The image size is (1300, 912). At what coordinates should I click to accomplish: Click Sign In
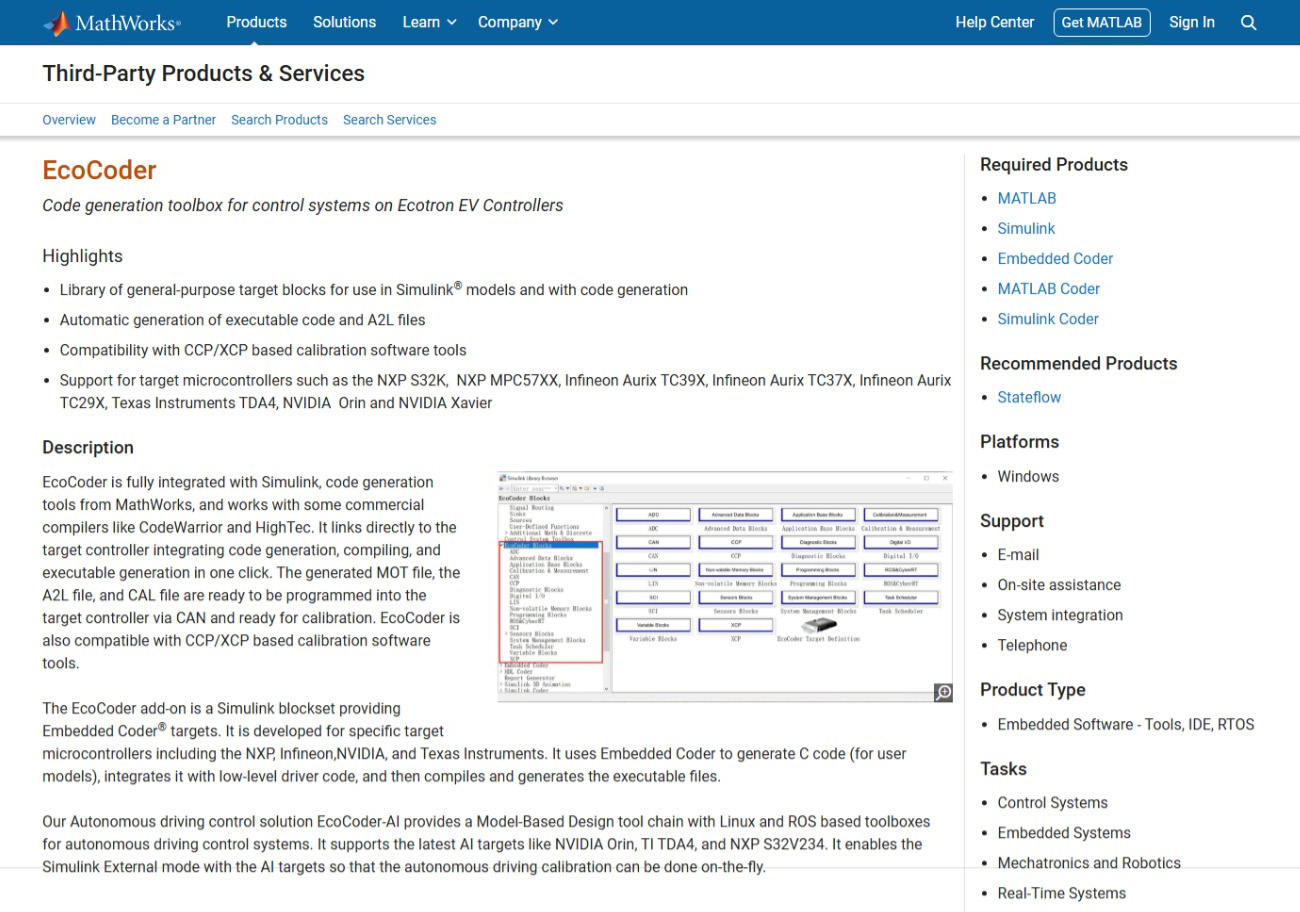tap(1192, 22)
